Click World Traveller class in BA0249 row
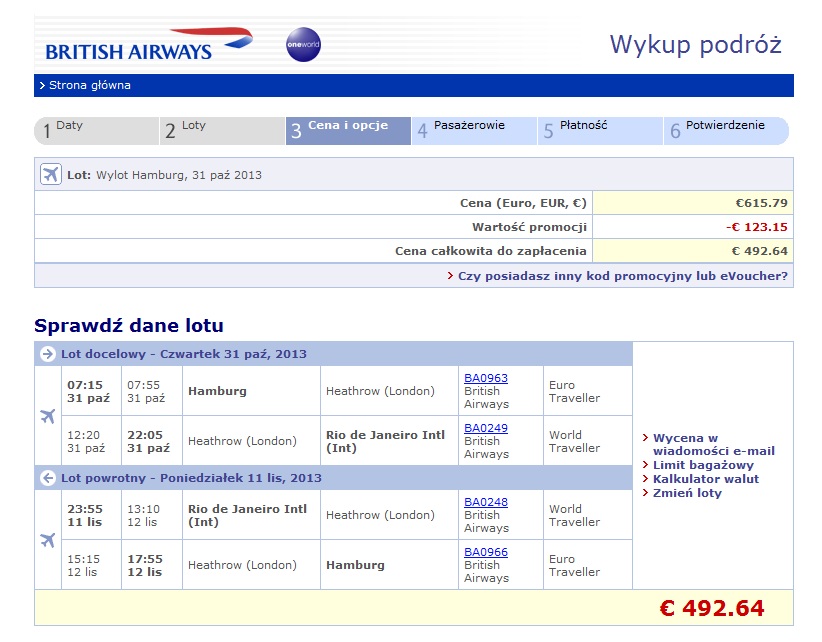The width and height of the screenshot is (822, 642). click(574, 441)
